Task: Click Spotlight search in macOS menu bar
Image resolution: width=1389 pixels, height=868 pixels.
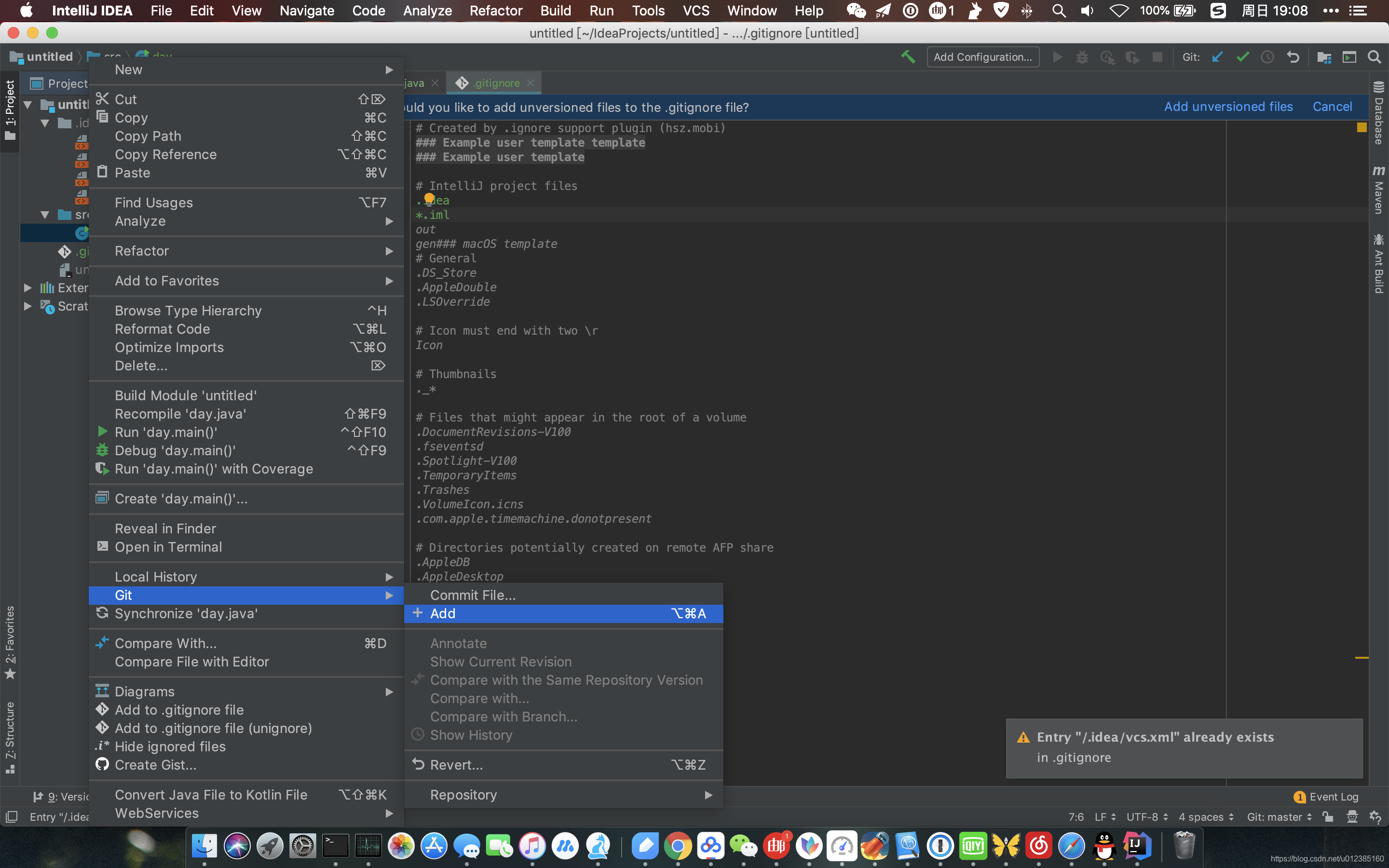Action: pos(1059,10)
